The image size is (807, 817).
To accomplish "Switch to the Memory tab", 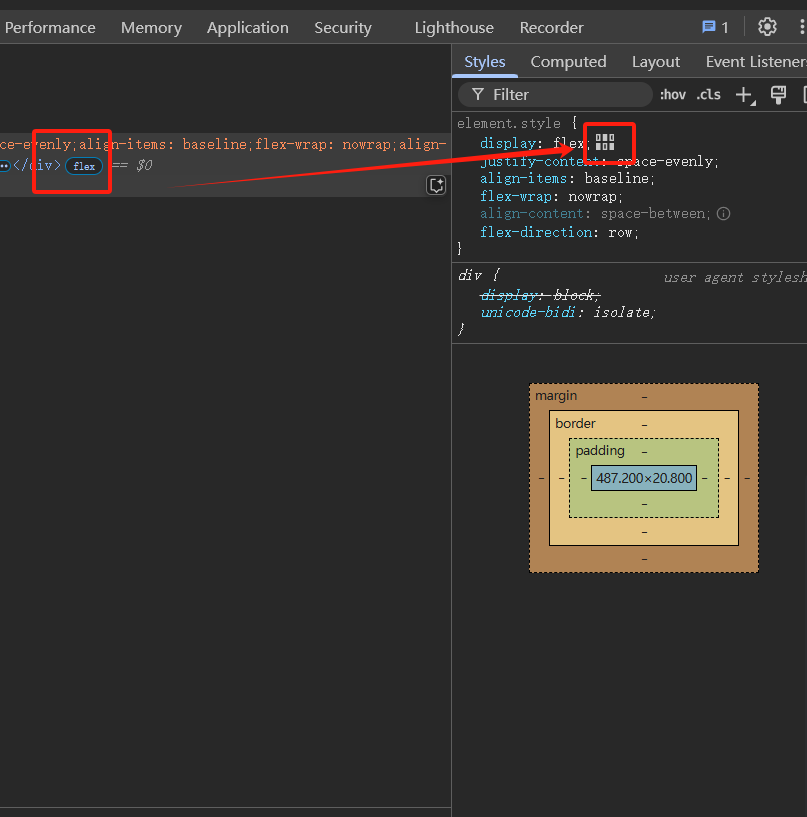I will (151, 28).
